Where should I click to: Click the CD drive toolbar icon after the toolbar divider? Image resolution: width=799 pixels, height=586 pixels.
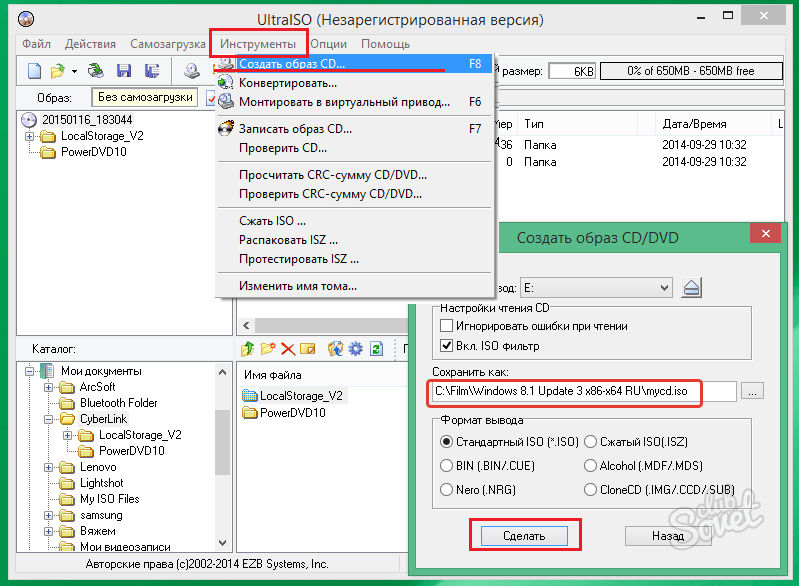(x=192, y=71)
